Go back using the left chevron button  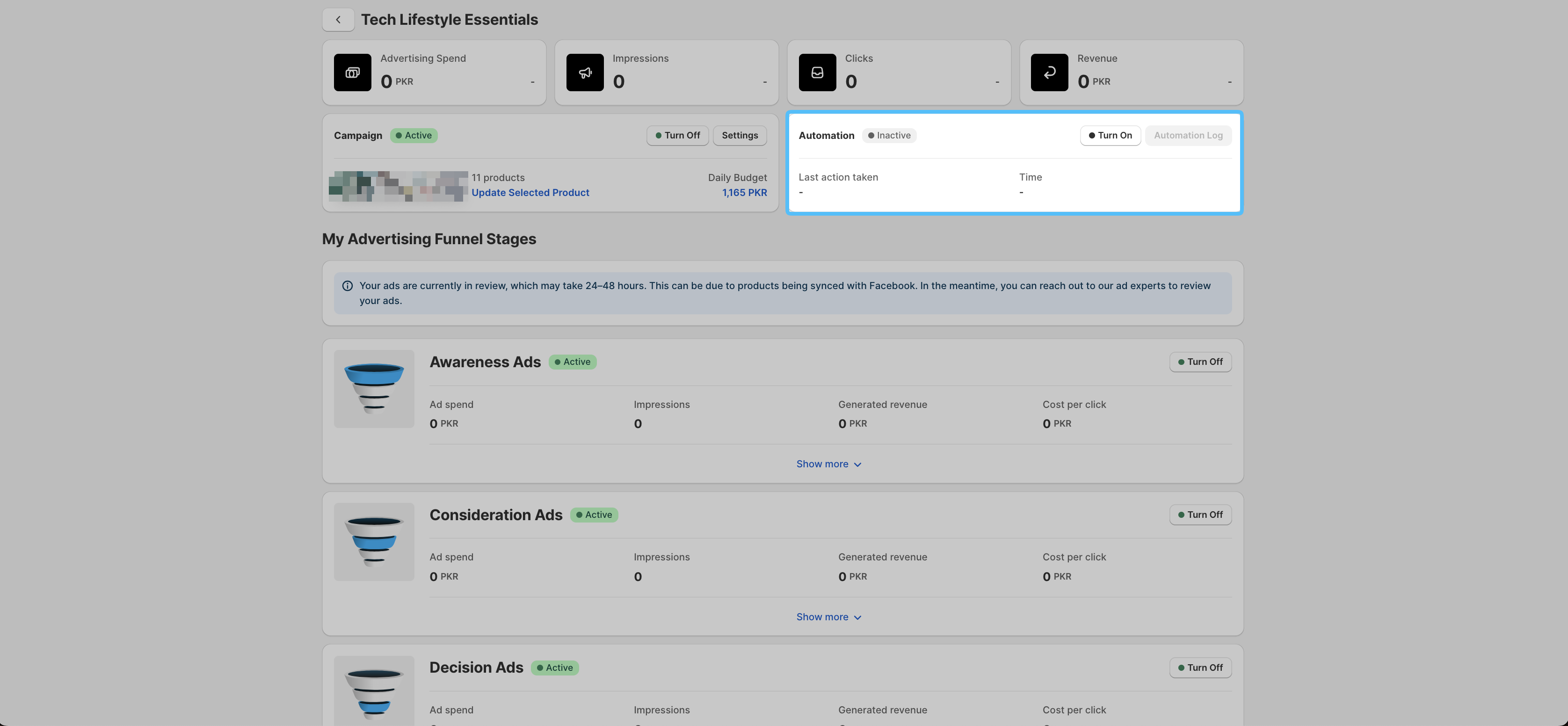[338, 20]
